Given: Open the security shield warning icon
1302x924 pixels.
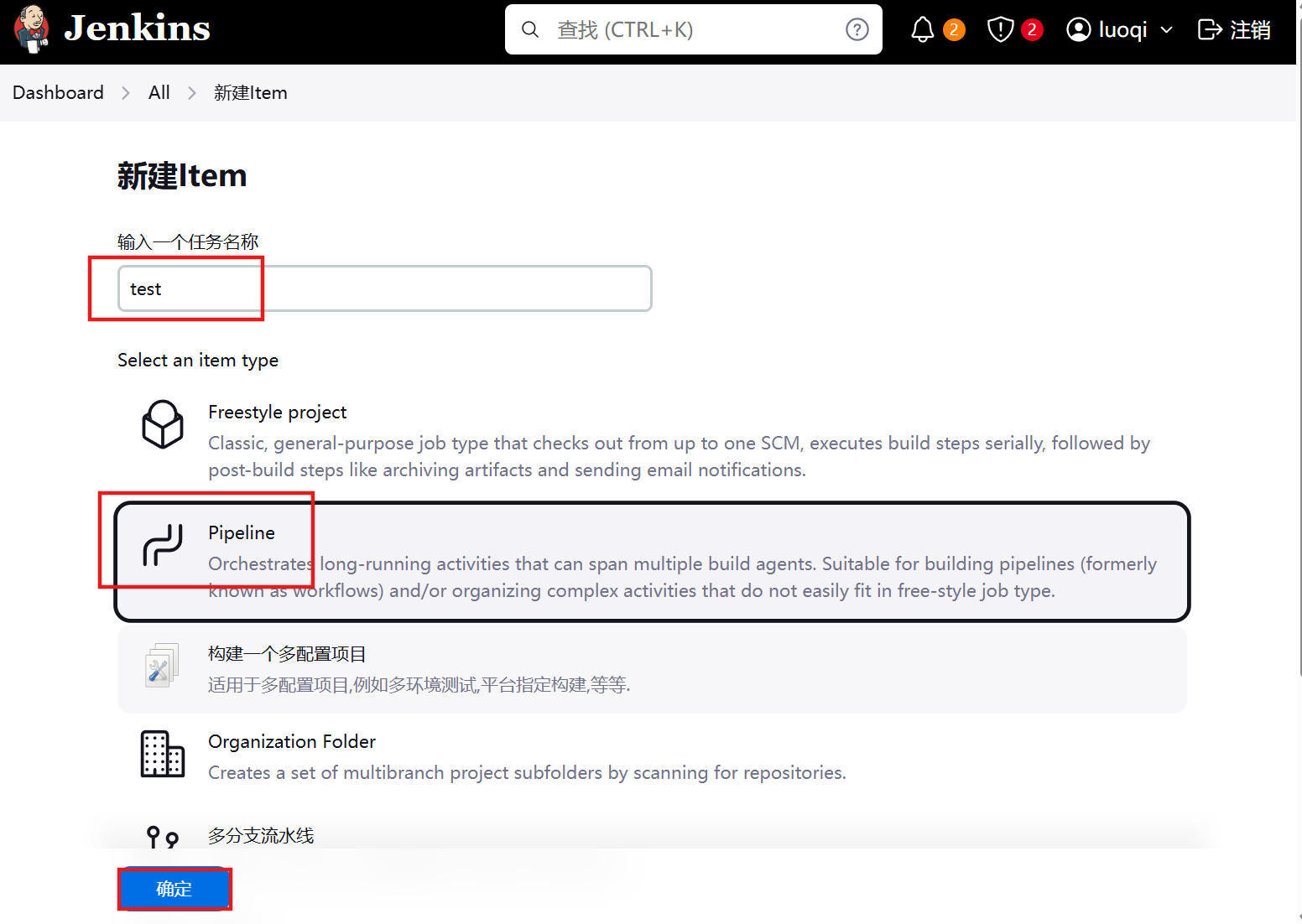Looking at the screenshot, I should [1000, 30].
